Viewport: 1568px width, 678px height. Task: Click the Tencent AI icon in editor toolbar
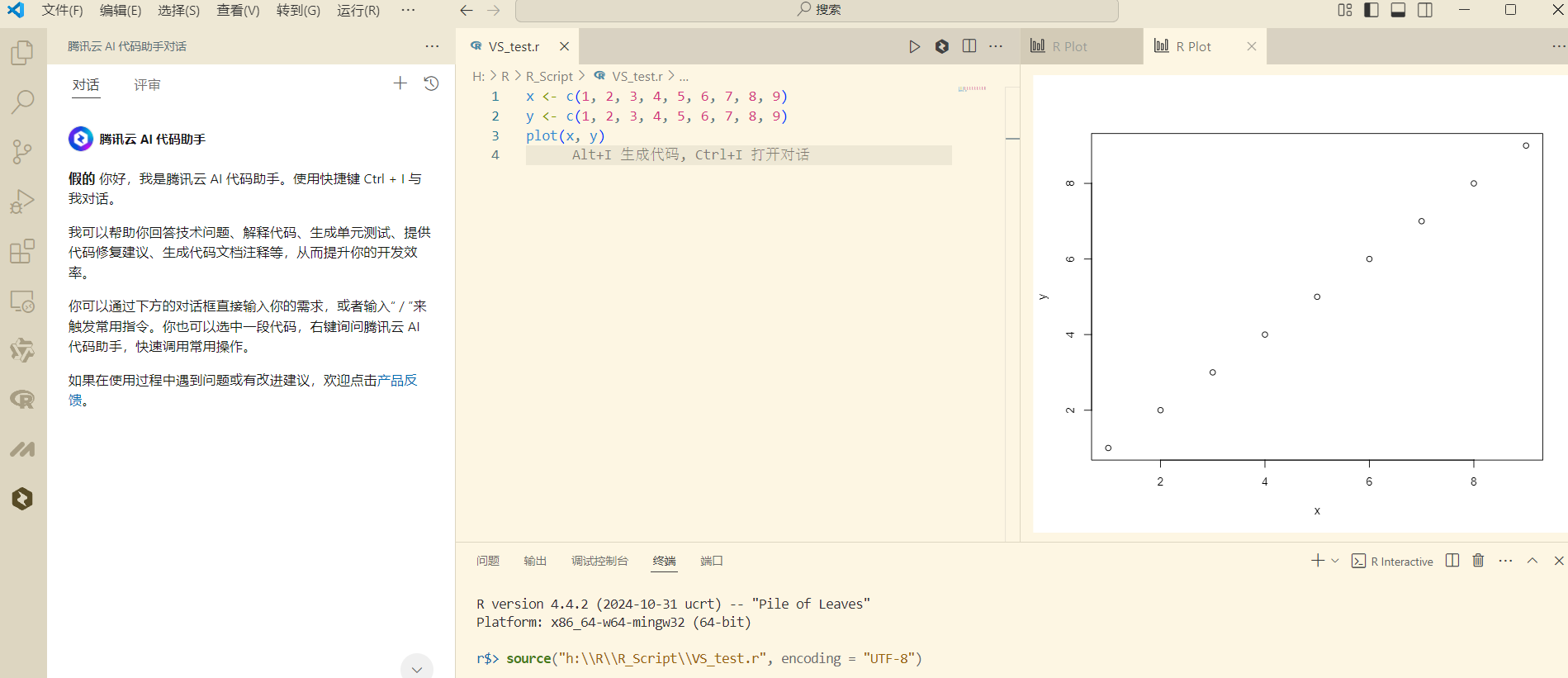pos(942,46)
